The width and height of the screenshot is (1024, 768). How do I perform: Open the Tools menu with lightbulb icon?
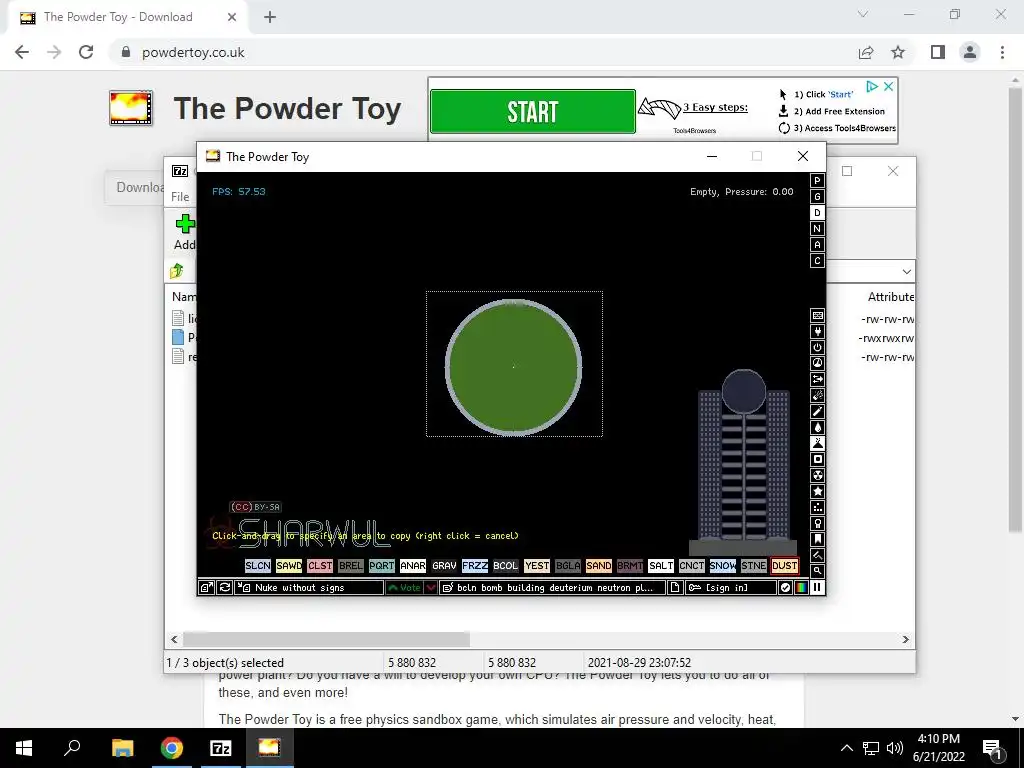tap(817, 524)
